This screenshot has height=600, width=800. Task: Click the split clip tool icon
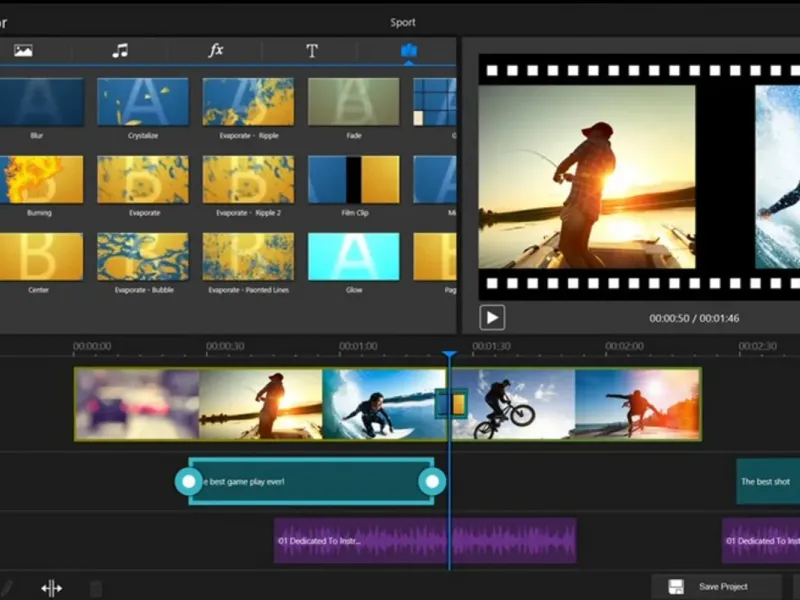click(52, 588)
